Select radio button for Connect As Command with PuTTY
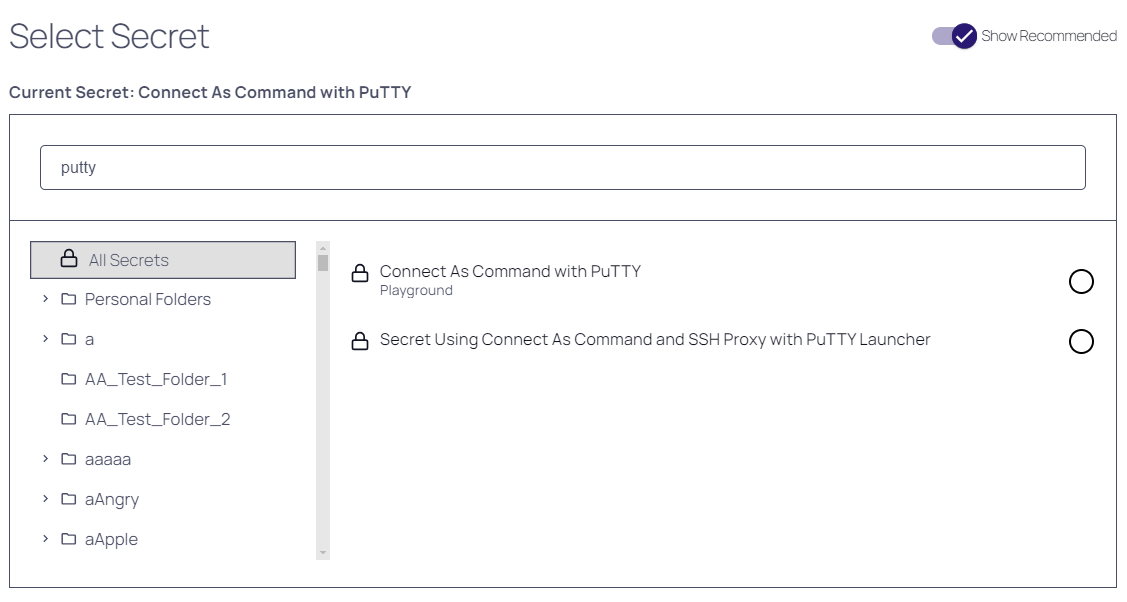Viewport: 1127px width, 602px height. coord(1081,282)
